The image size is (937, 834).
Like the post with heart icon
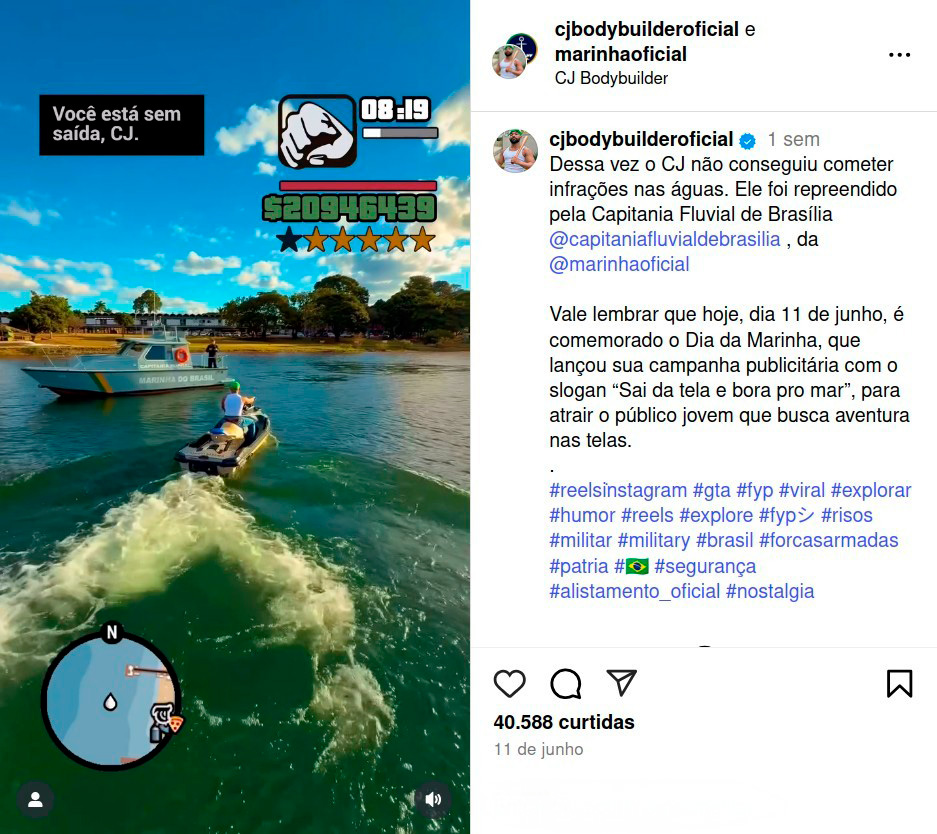509,683
